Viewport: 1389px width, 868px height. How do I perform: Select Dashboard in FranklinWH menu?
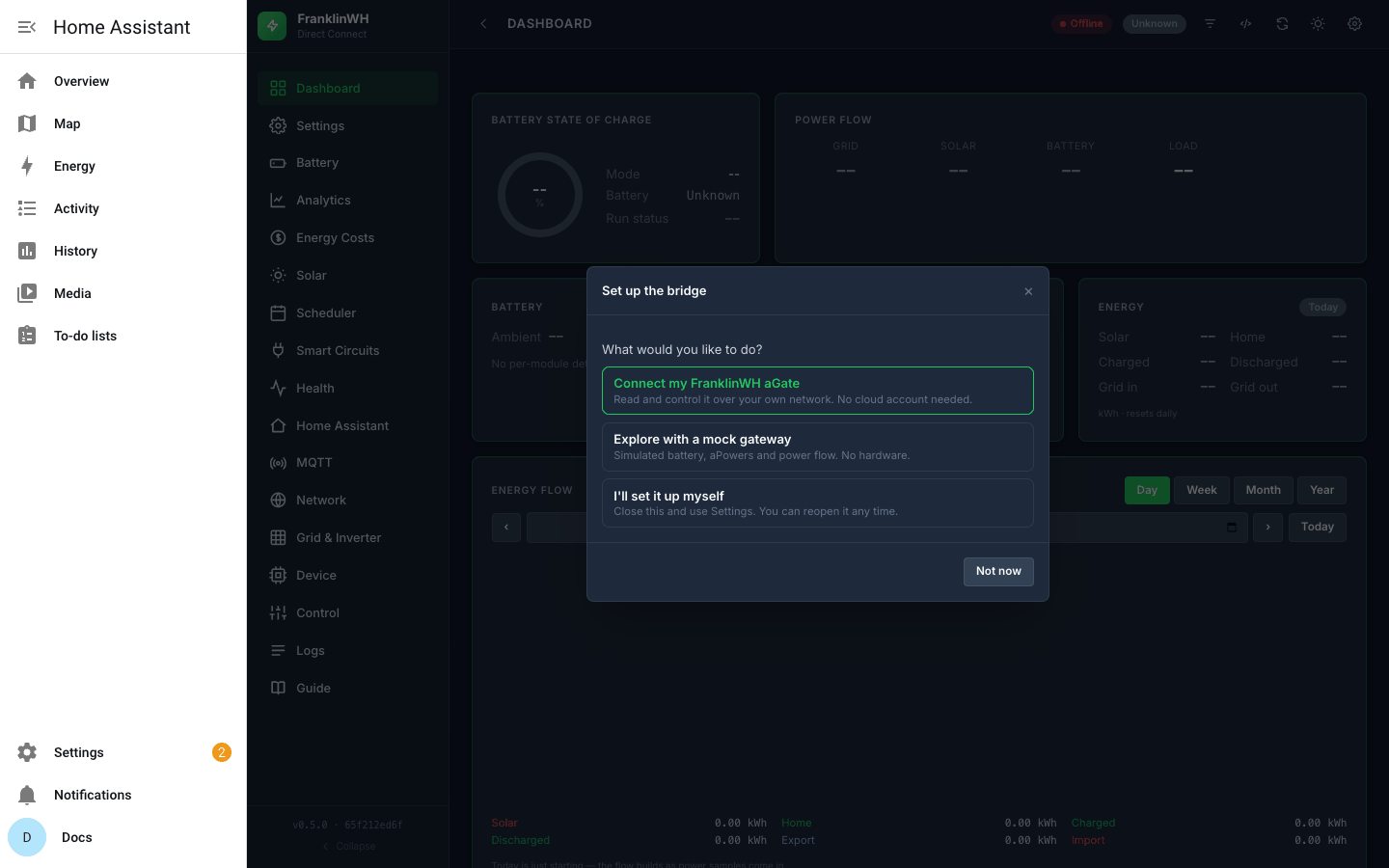348,88
